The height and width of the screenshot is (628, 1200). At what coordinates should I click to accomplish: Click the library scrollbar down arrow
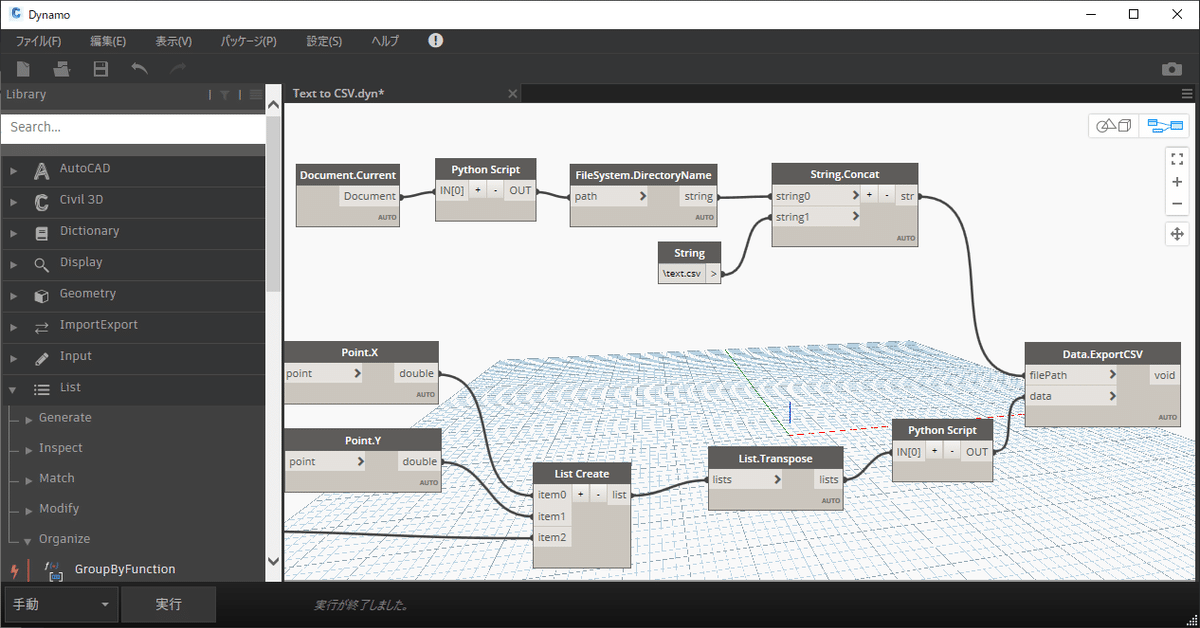274,562
